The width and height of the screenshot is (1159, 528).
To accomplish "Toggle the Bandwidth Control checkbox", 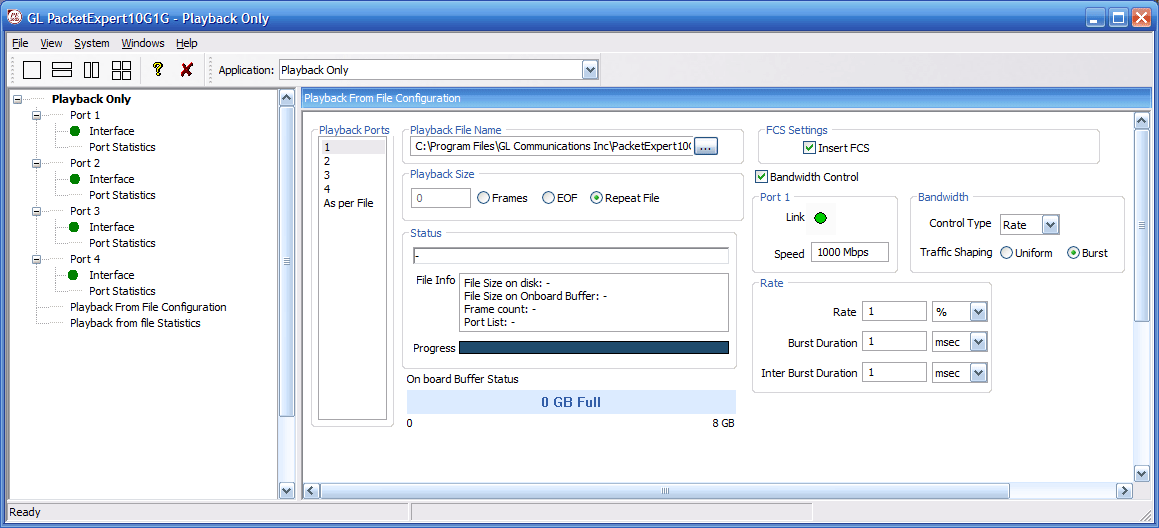I will pos(761,177).
